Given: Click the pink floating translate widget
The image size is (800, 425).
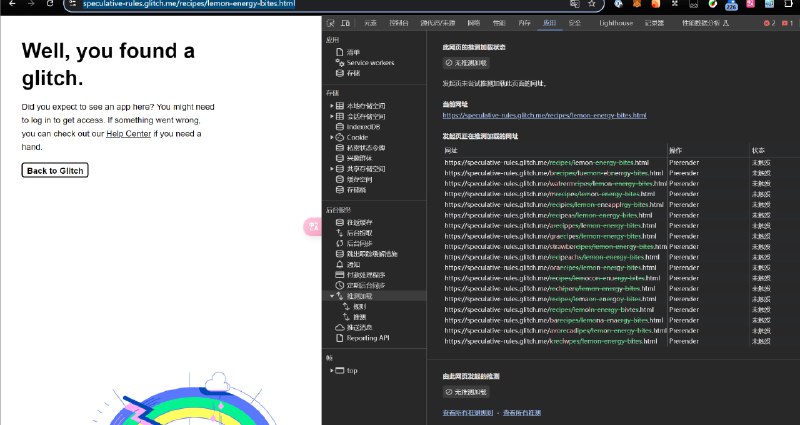Looking at the screenshot, I should click(x=312, y=227).
